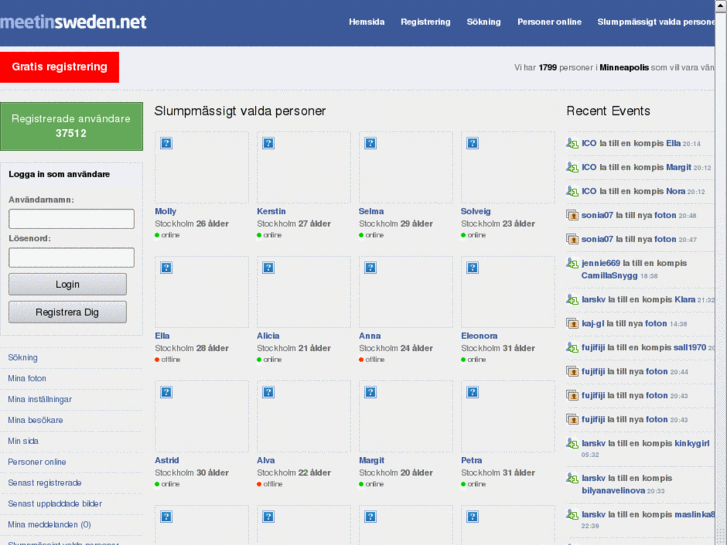Open Molly's profile name link
The height and width of the screenshot is (545, 727).
coord(166,212)
